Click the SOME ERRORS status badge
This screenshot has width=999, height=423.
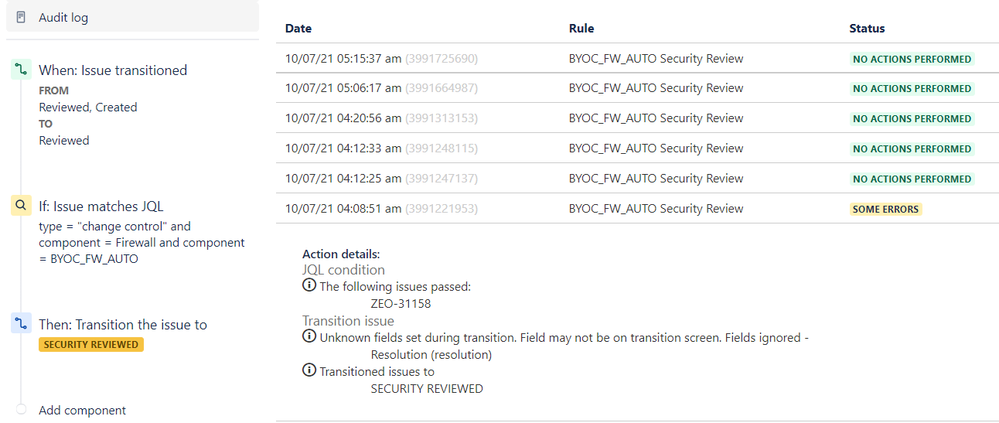[885, 209]
